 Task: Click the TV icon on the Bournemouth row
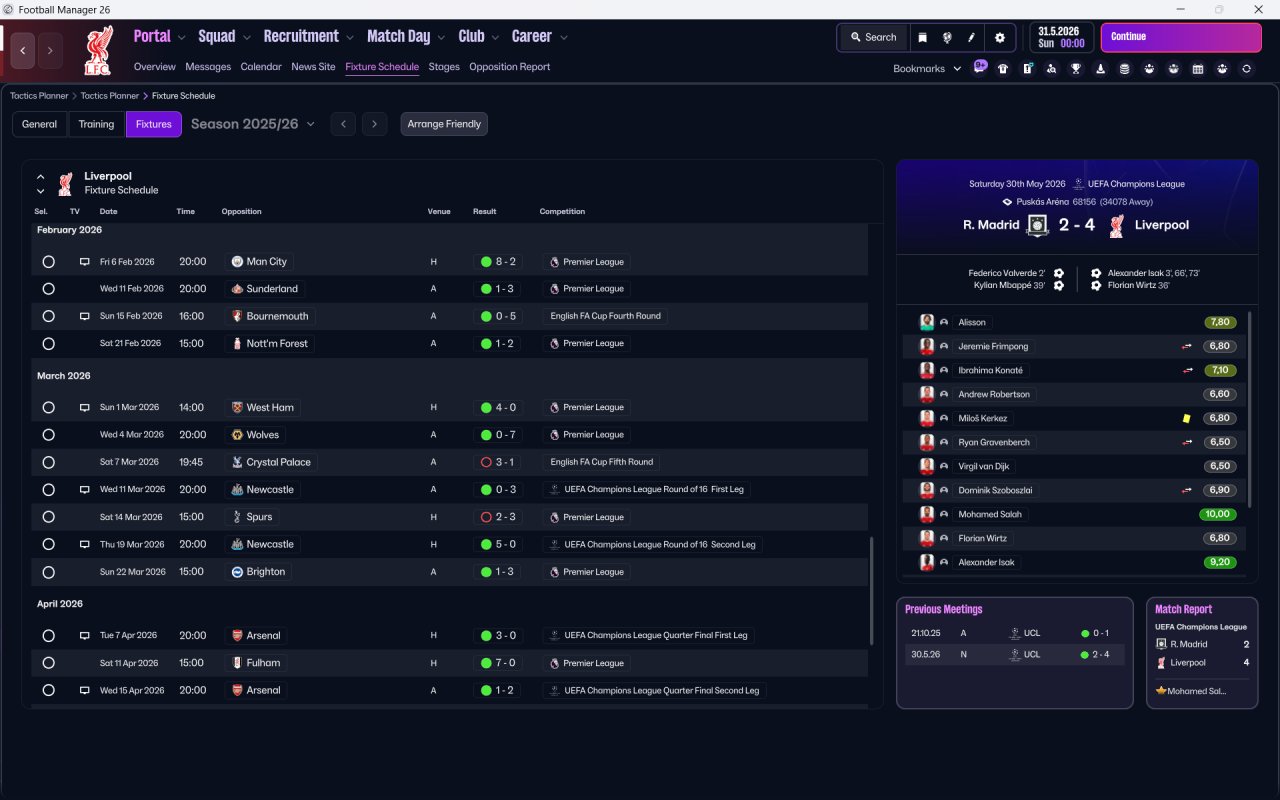pyautogui.click(x=85, y=316)
